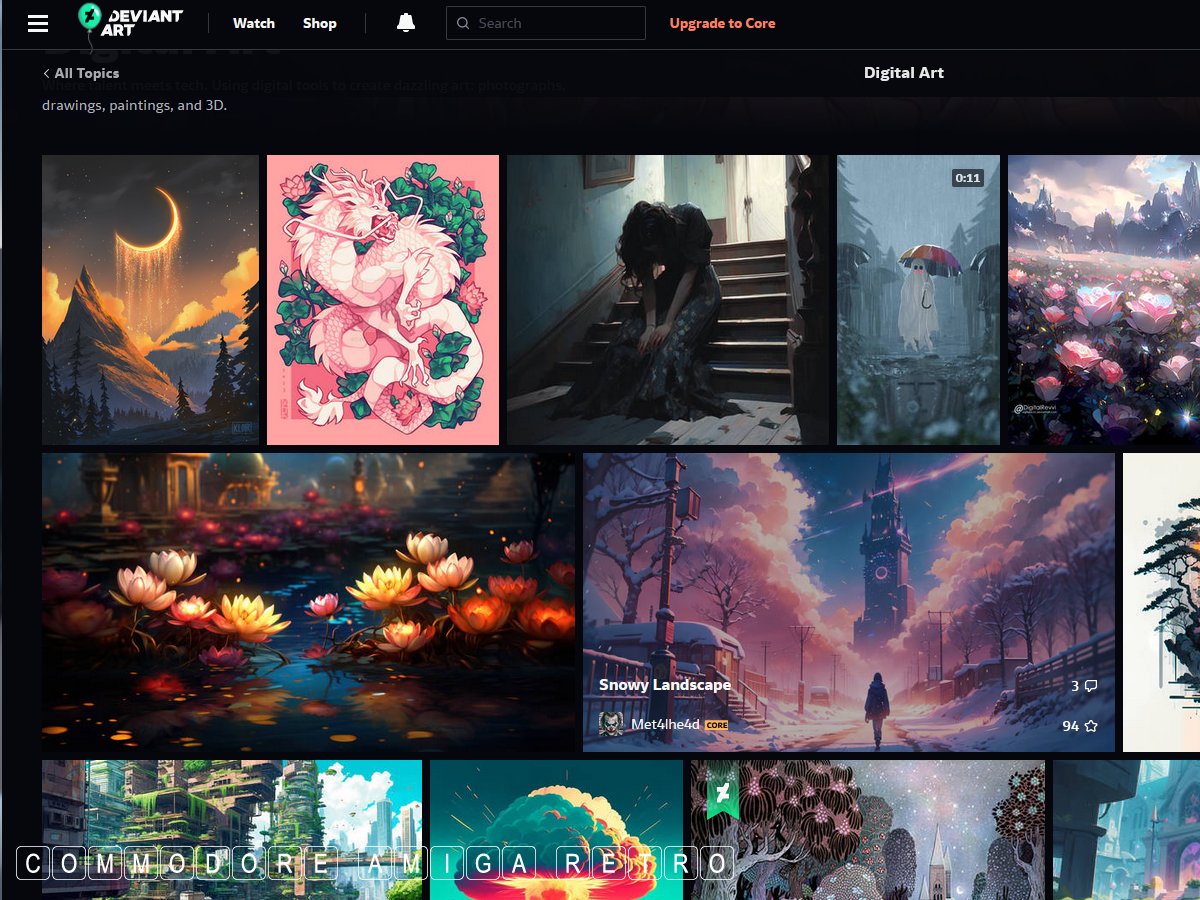Click the CORE badge beside Met4lhe4d

(x=716, y=725)
